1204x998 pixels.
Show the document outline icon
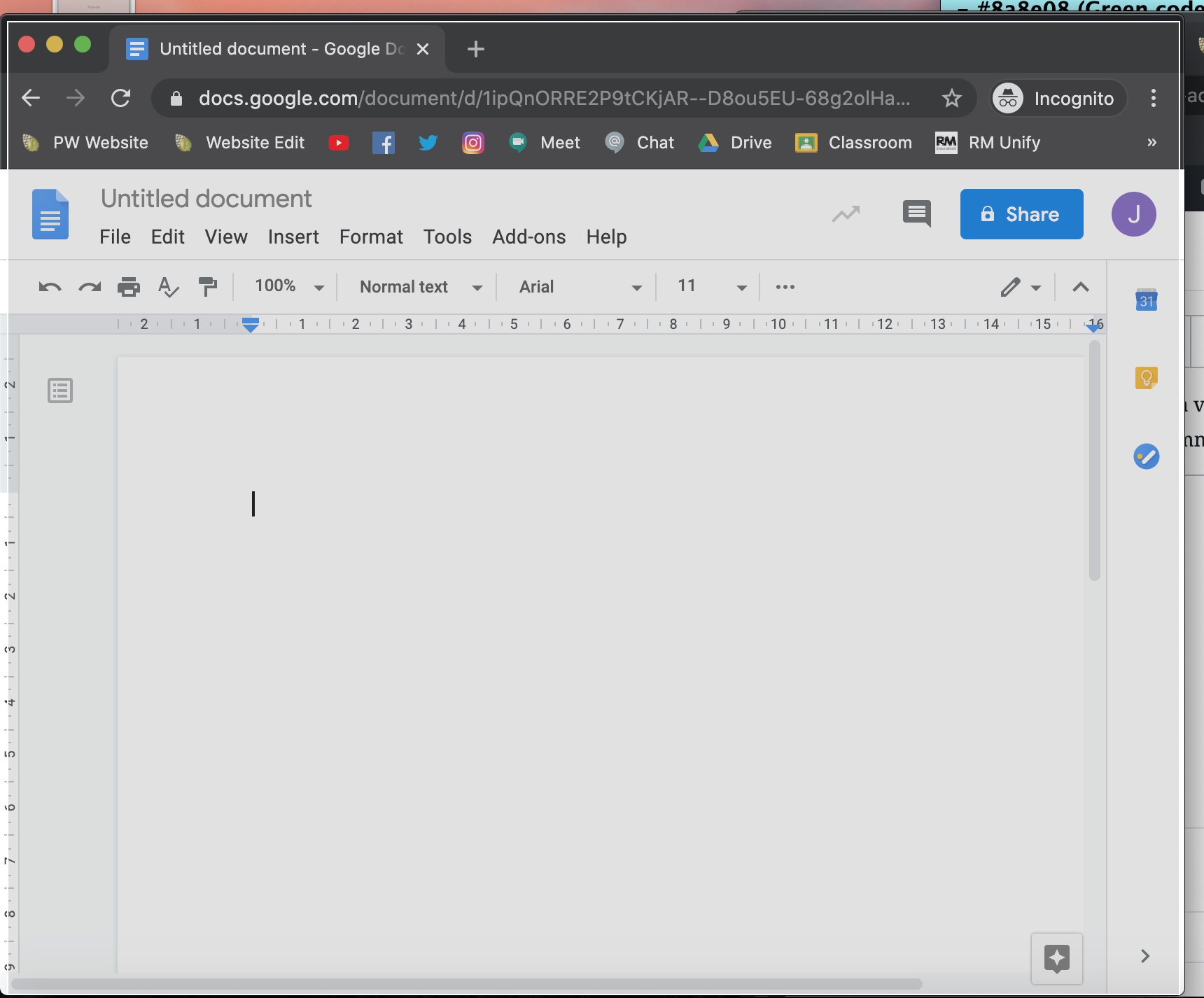pos(59,390)
